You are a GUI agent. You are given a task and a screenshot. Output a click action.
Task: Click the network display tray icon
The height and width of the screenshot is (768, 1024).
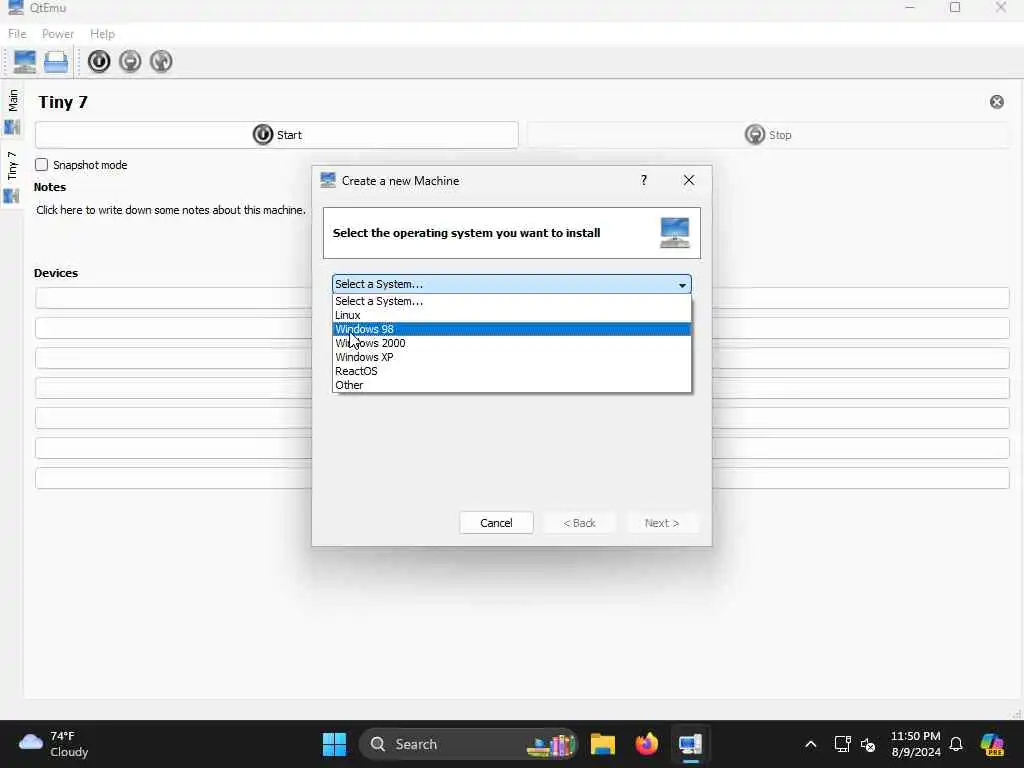[x=842, y=744]
